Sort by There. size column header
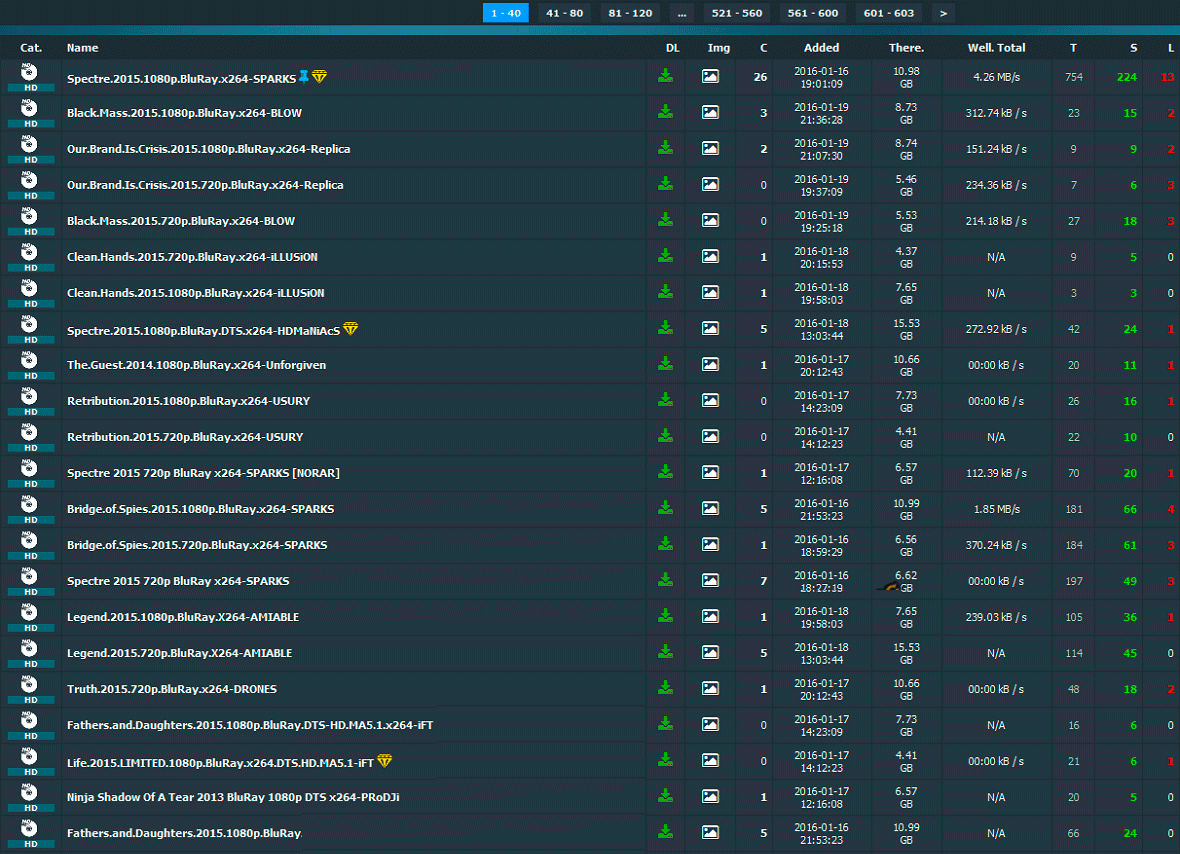Viewport: 1180px width, 854px height. pyautogui.click(x=906, y=47)
